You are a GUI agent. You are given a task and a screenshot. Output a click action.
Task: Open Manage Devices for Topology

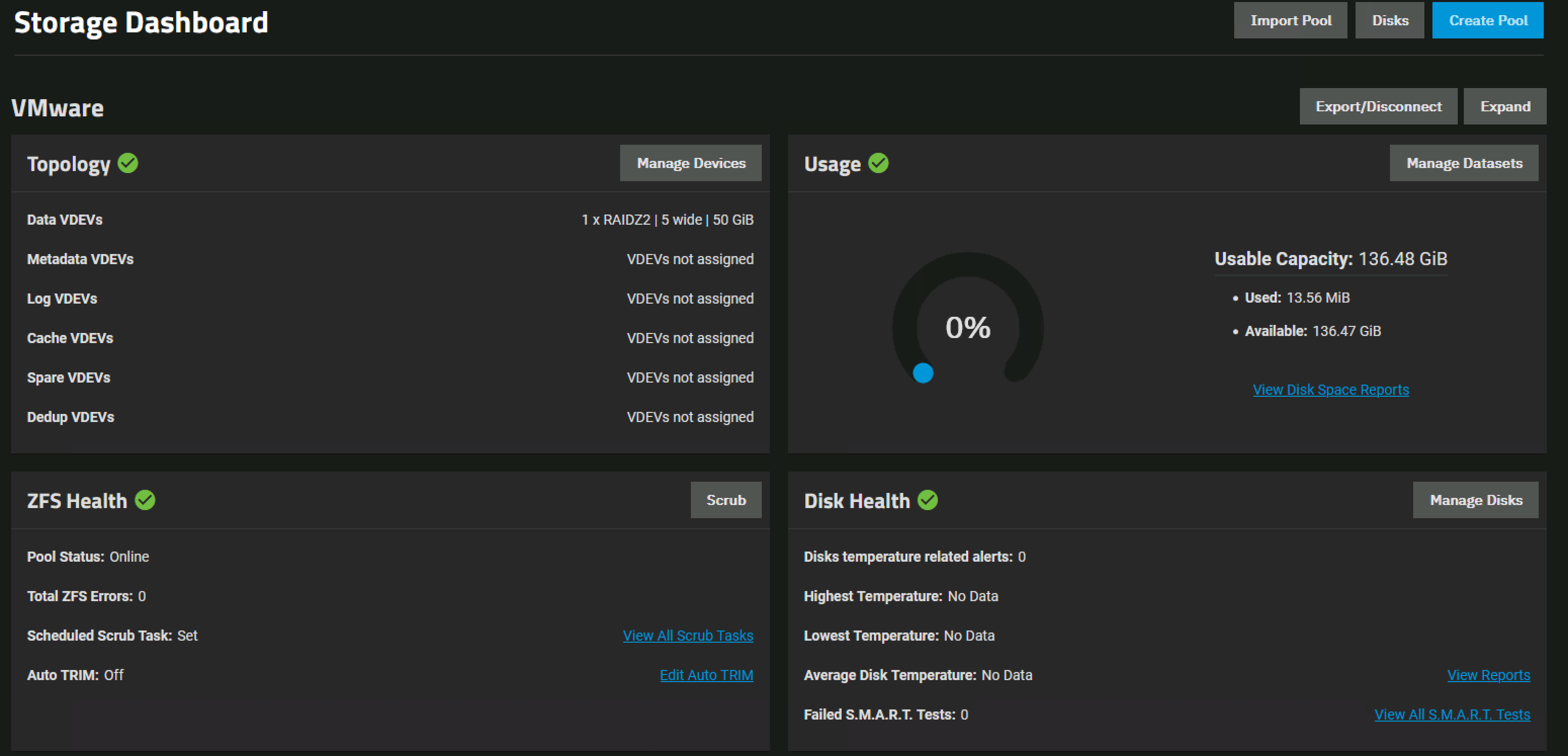[x=690, y=163]
